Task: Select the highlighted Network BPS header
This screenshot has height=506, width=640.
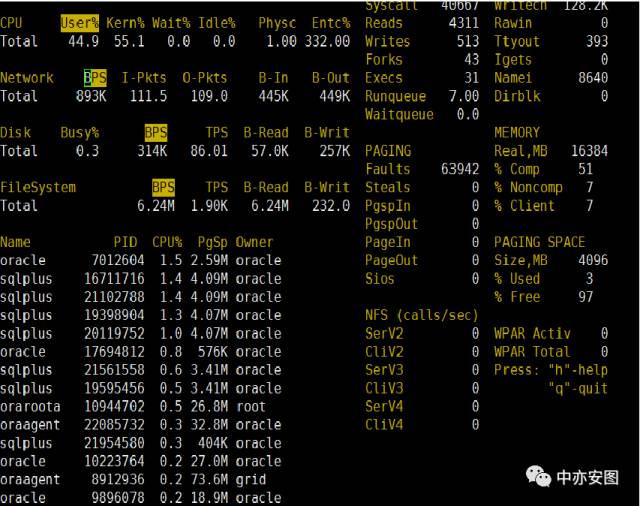Action: point(95,78)
